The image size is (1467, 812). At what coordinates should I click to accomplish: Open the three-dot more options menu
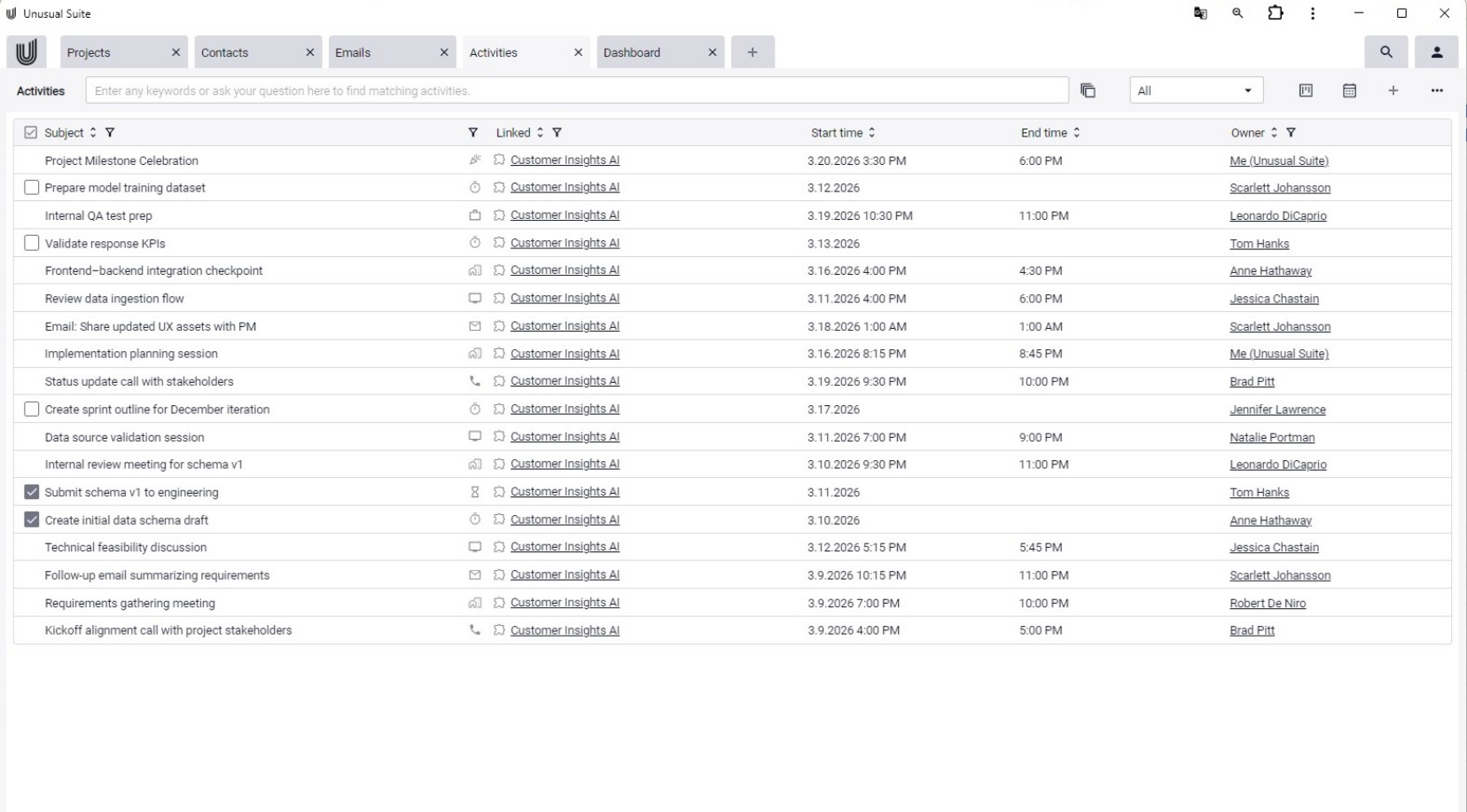pos(1436,90)
